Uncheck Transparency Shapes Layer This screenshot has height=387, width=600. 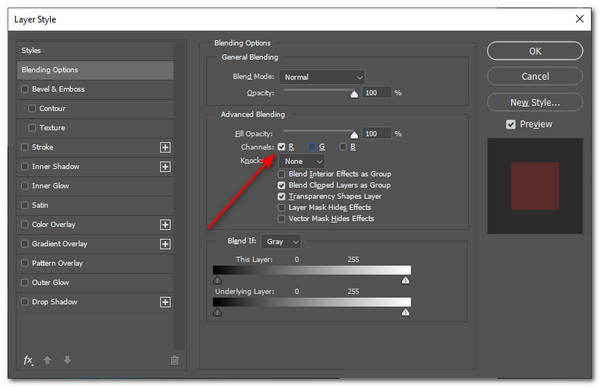pos(282,196)
